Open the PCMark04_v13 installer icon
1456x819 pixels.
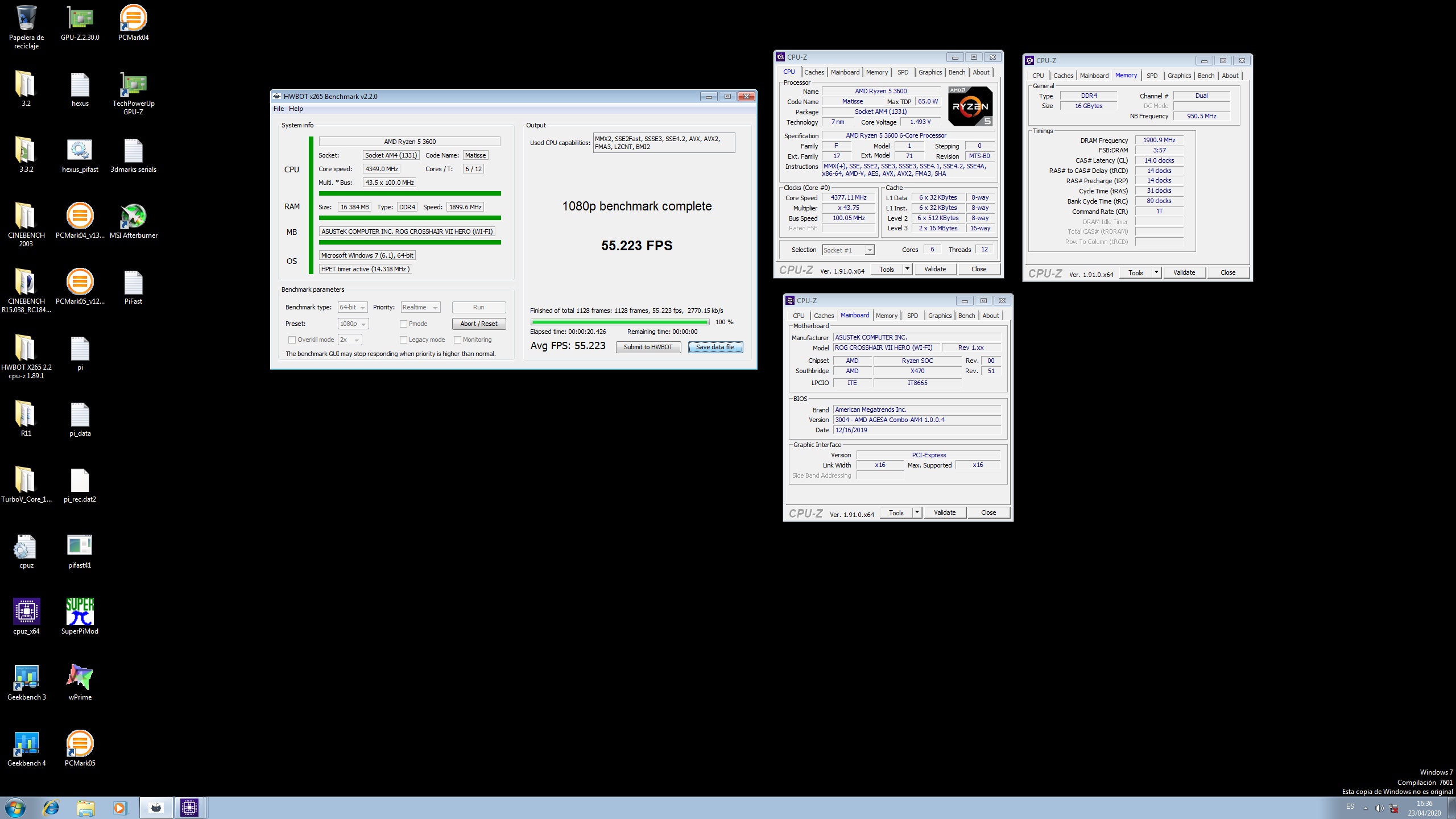[x=80, y=221]
